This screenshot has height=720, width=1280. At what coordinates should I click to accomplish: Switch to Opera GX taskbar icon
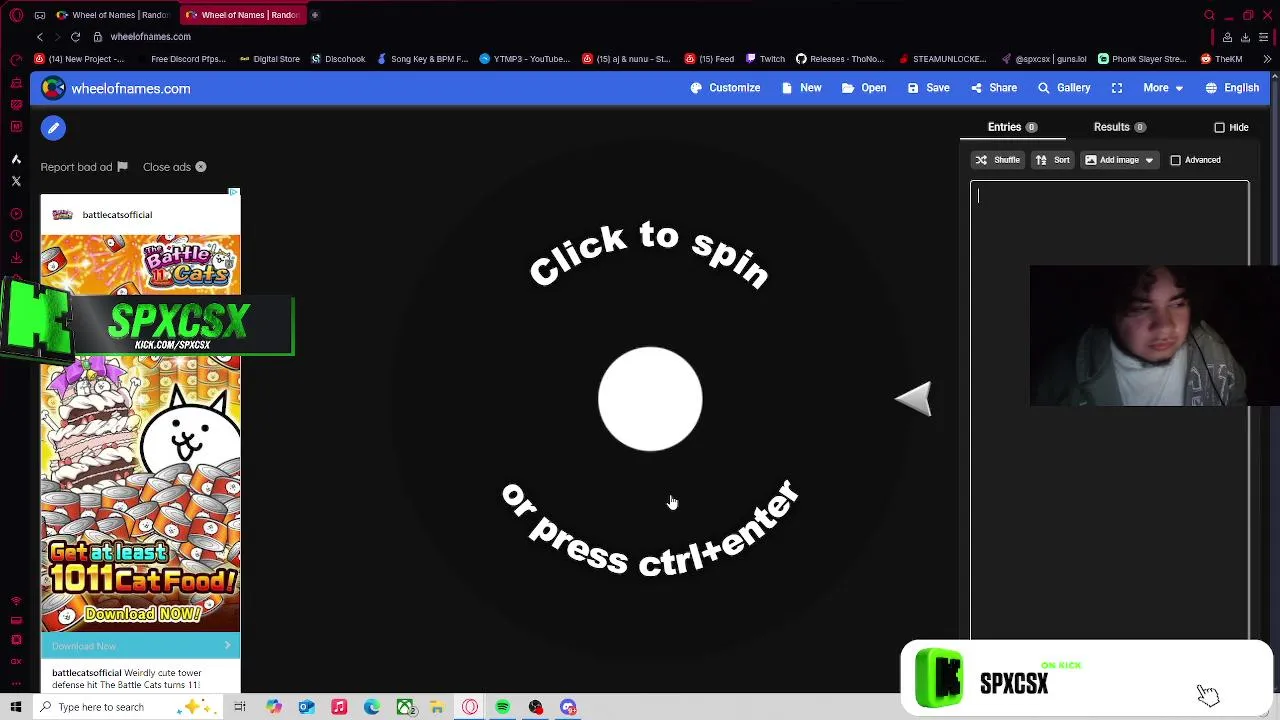(470, 707)
